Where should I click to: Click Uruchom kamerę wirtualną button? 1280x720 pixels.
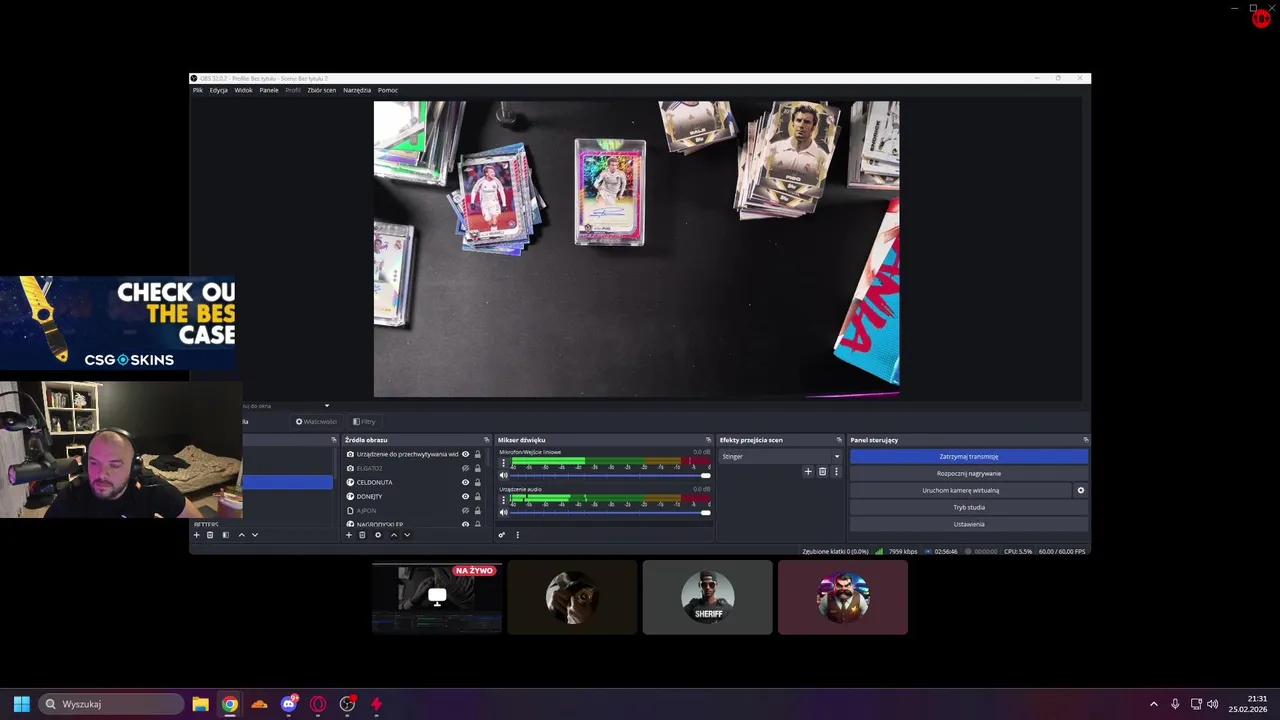click(x=960, y=490)
